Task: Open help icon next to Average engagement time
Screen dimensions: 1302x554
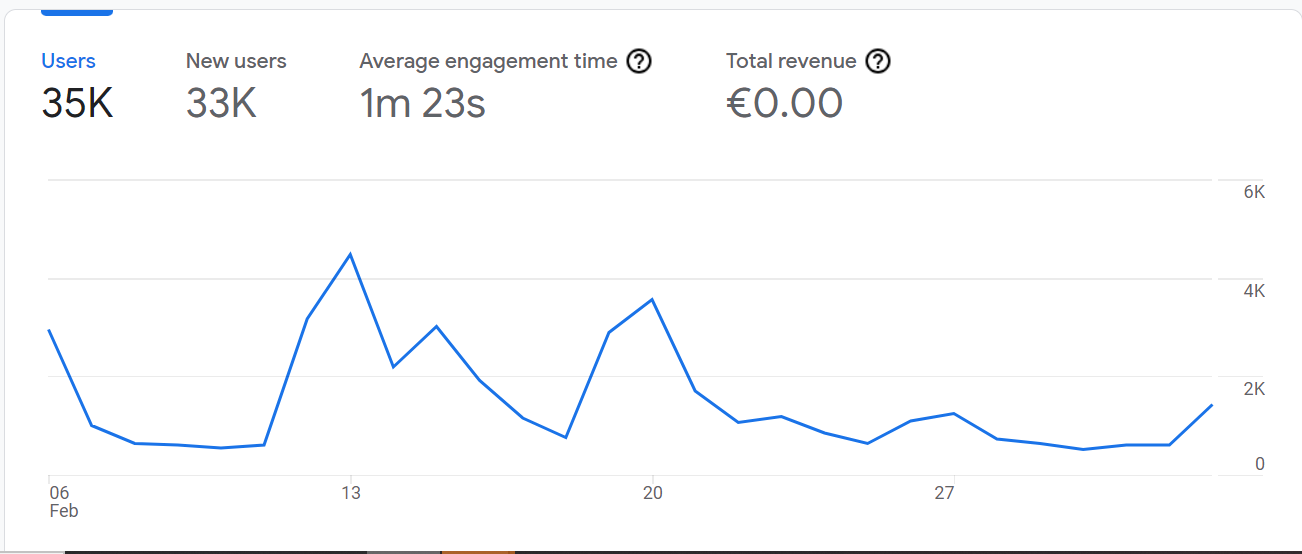Action: [639, 62]
